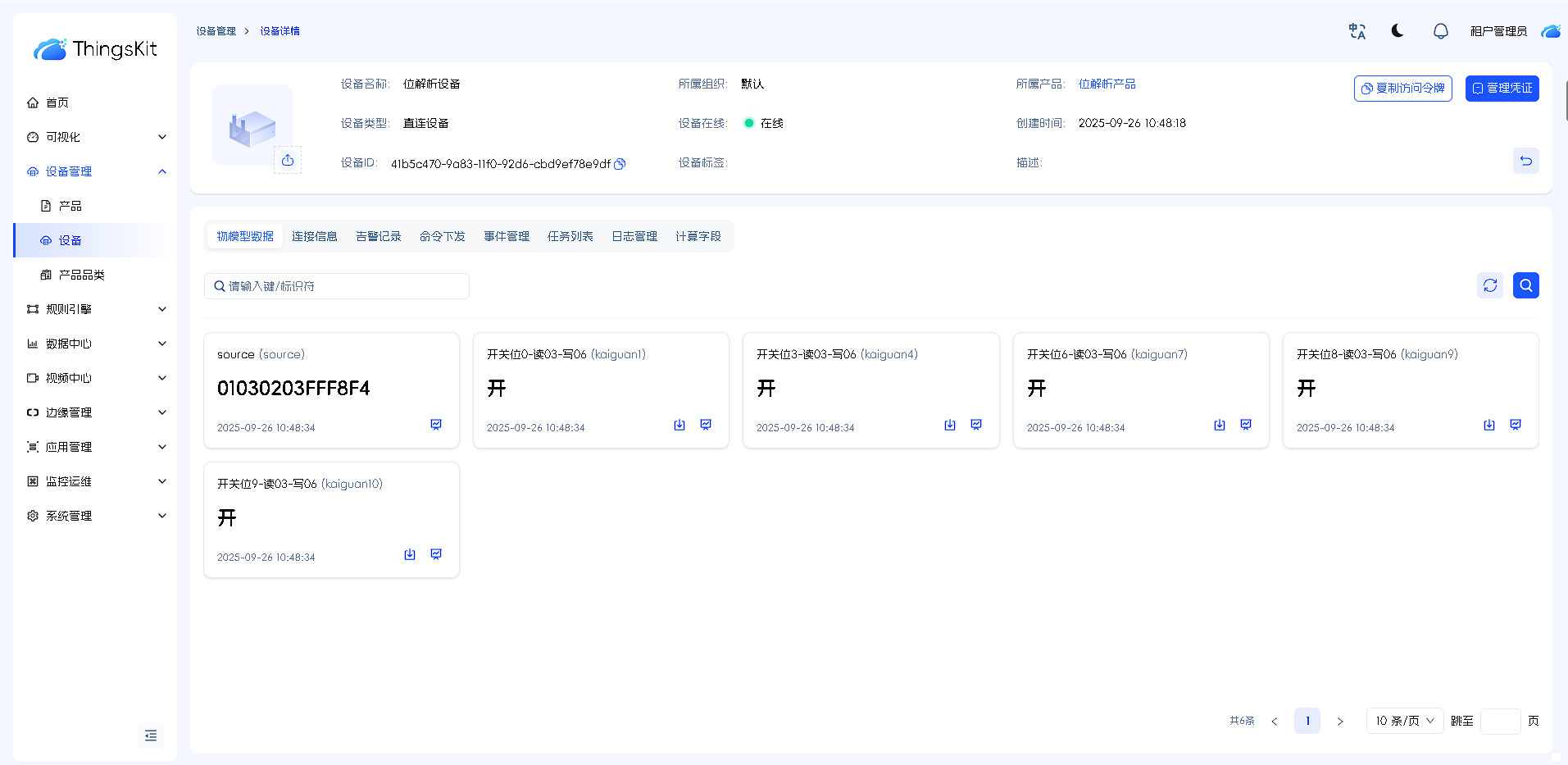Click the blue search button

coord(1525,285)
